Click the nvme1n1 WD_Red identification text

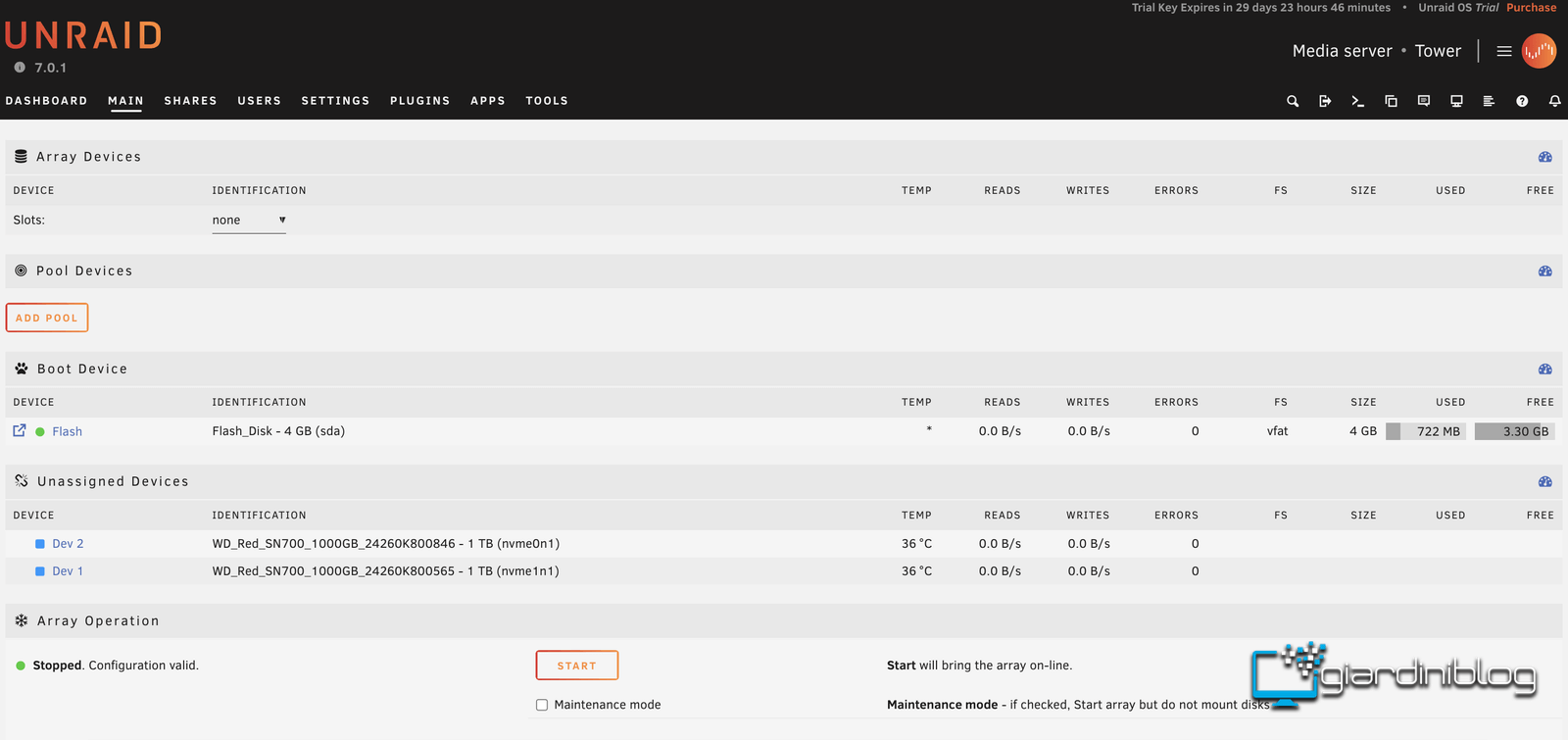[386, 571]
